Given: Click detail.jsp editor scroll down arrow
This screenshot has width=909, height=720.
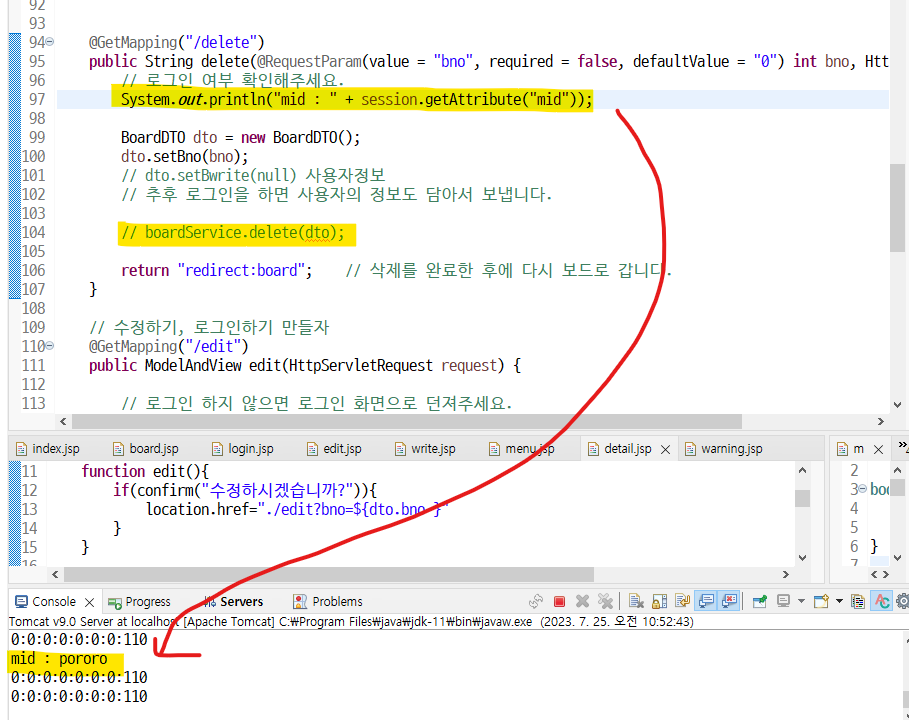Looking at the screenshot, I should coord(802,558).
